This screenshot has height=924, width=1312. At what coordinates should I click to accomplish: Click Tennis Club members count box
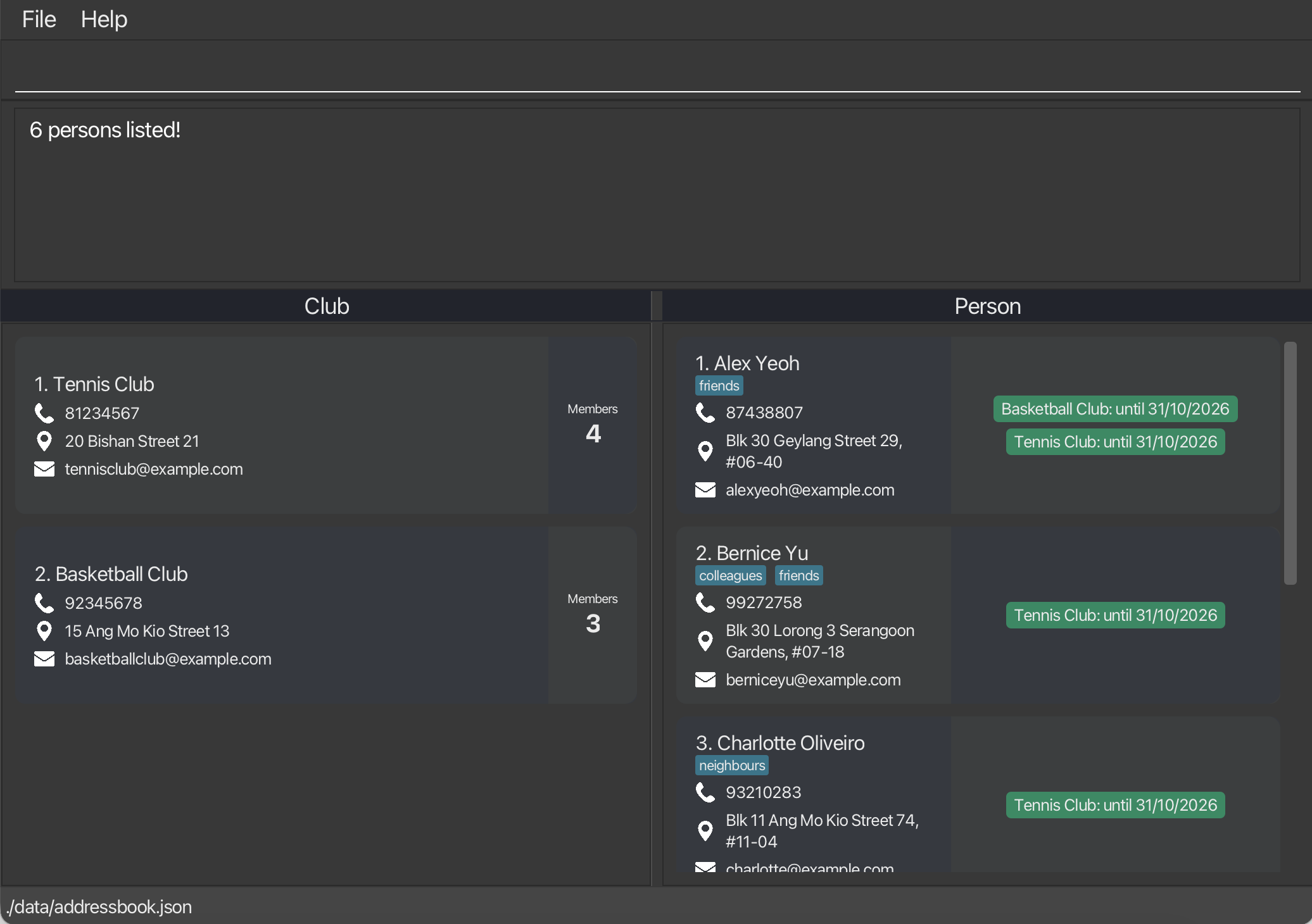[592, 425]
